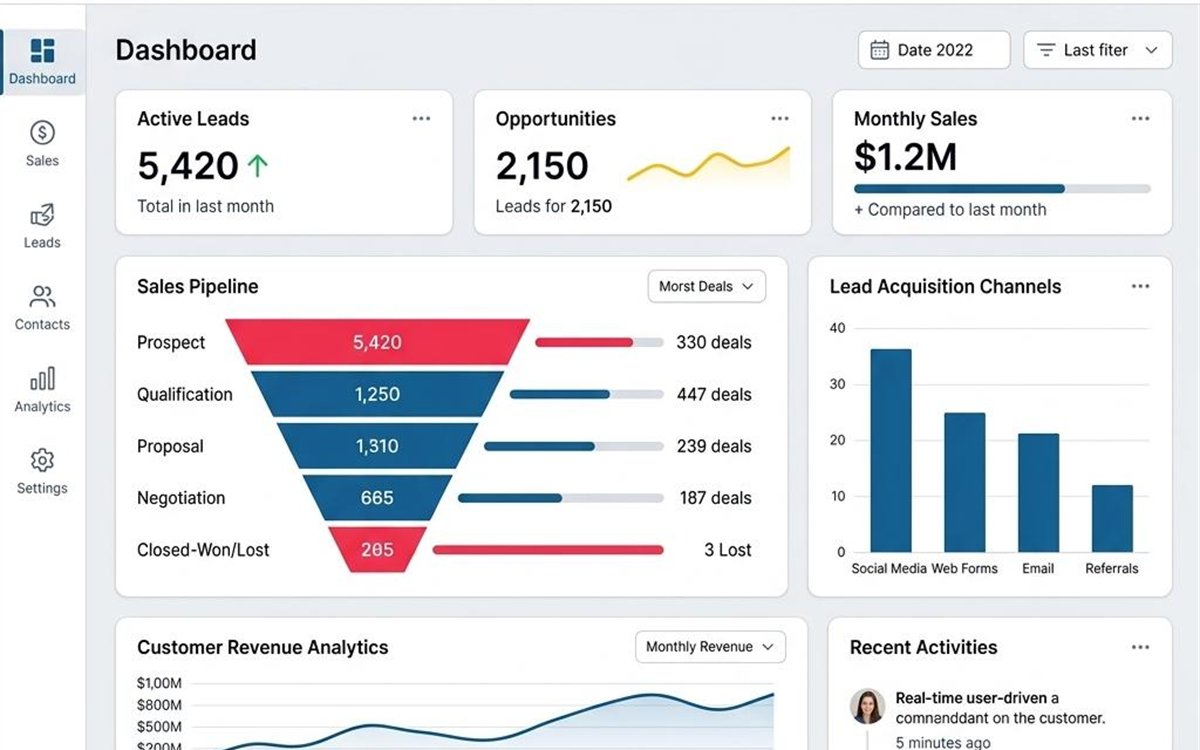
Task: Open the Leads sidebar icon
Action: [x=42, y=215]
